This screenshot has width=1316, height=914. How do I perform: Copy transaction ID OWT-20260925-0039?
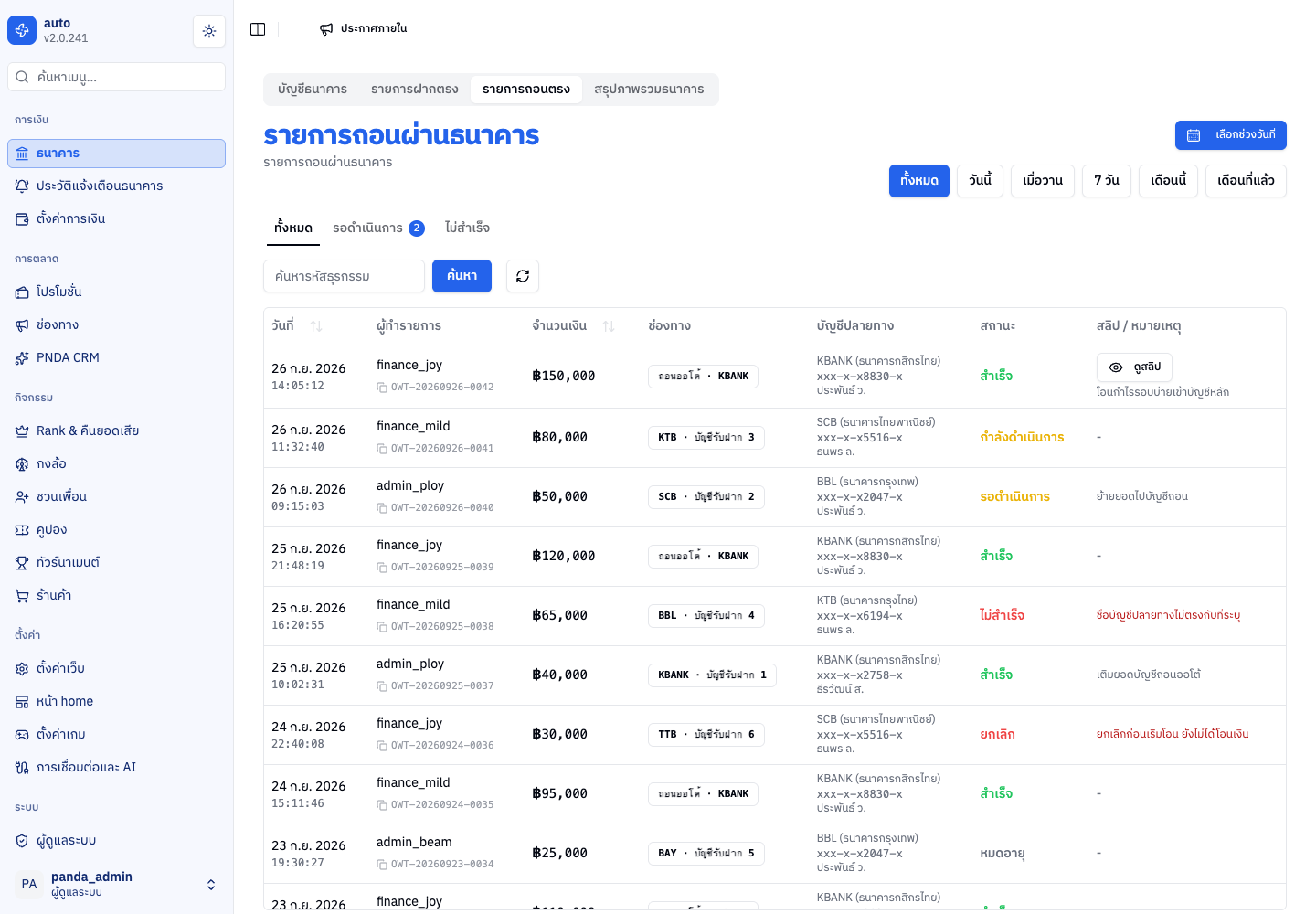(x=382, y=568)
